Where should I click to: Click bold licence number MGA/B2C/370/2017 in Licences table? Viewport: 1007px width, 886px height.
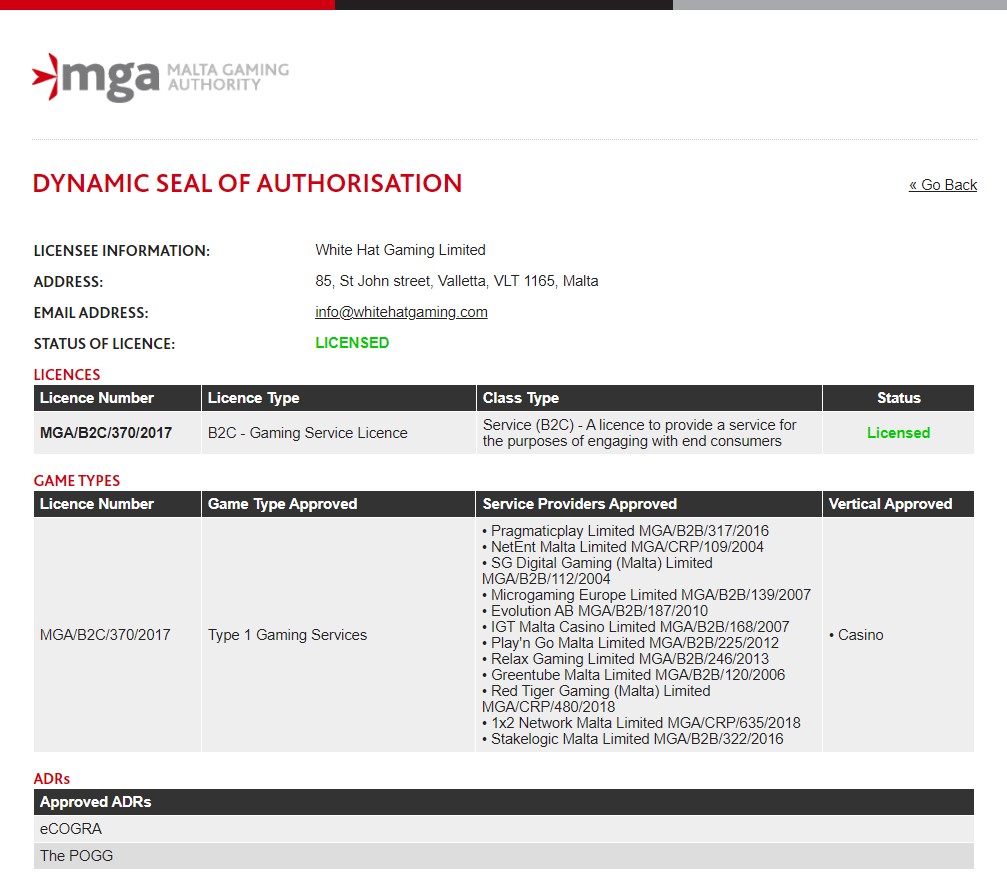click(x=106, y=433)
